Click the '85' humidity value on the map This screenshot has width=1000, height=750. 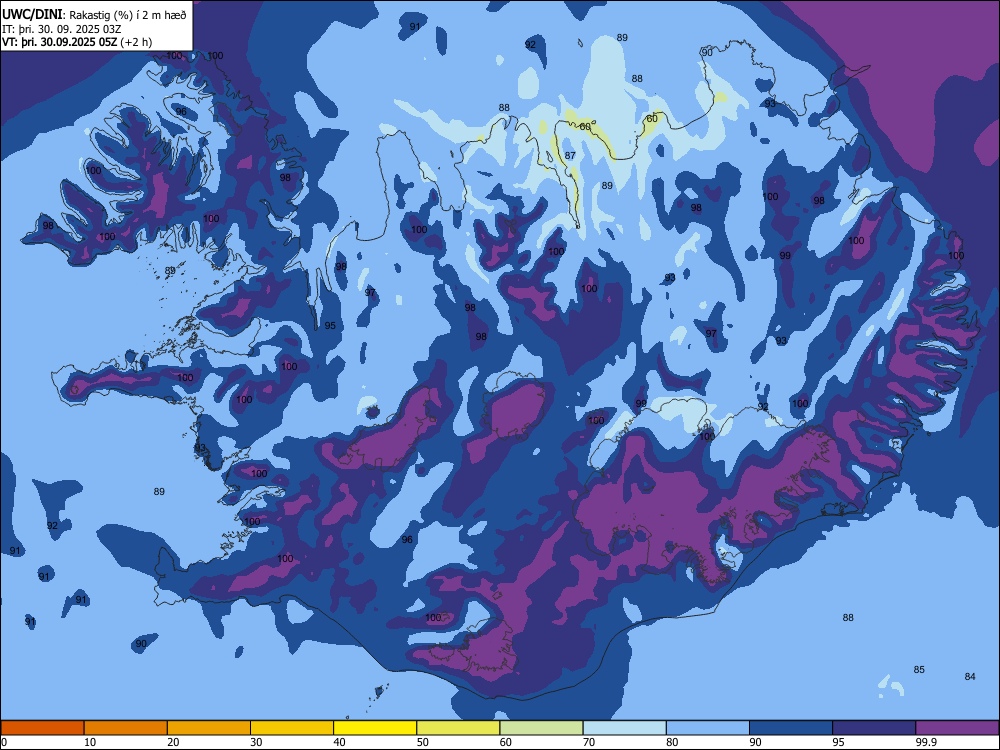(x=919, y=670)
